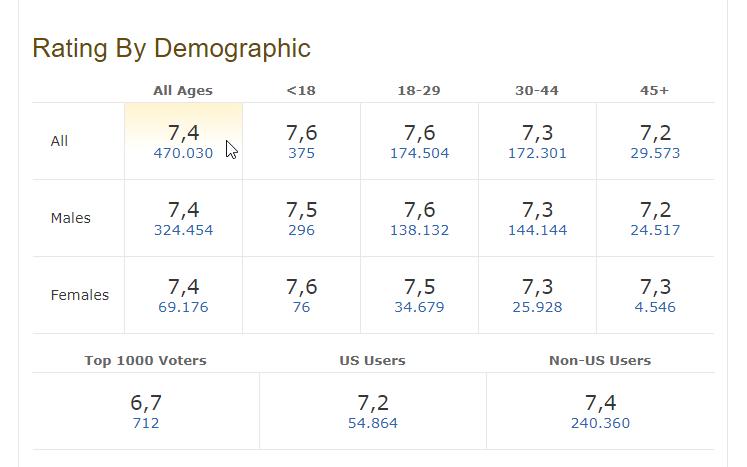Viewport: 747px width, 467px height.
Task: Click the 296 votes link for males under 18
Action: (301, 231)
